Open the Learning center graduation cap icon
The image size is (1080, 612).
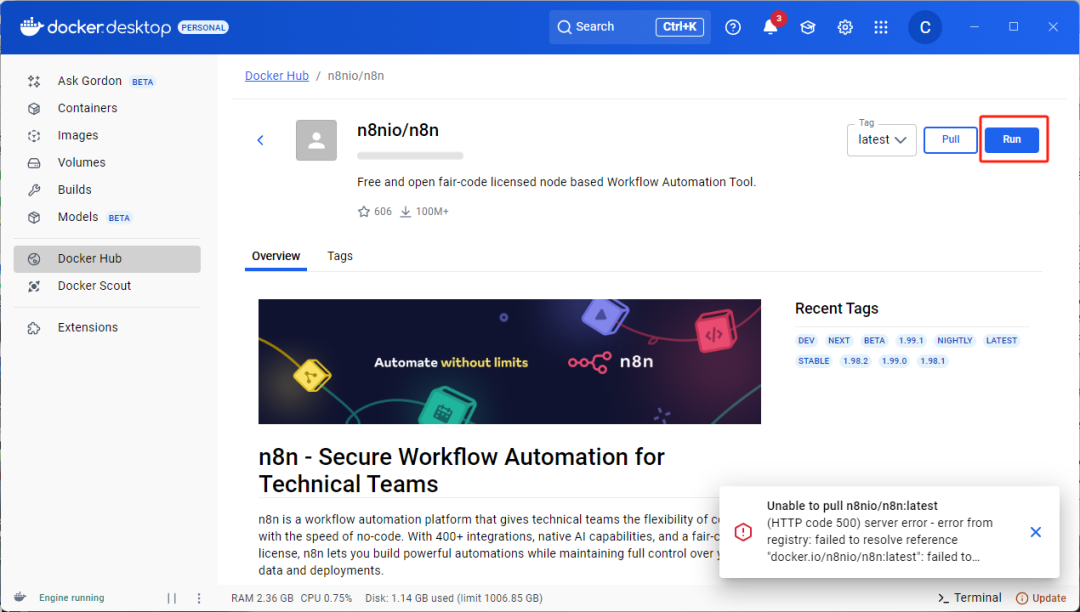click(808, 28)
